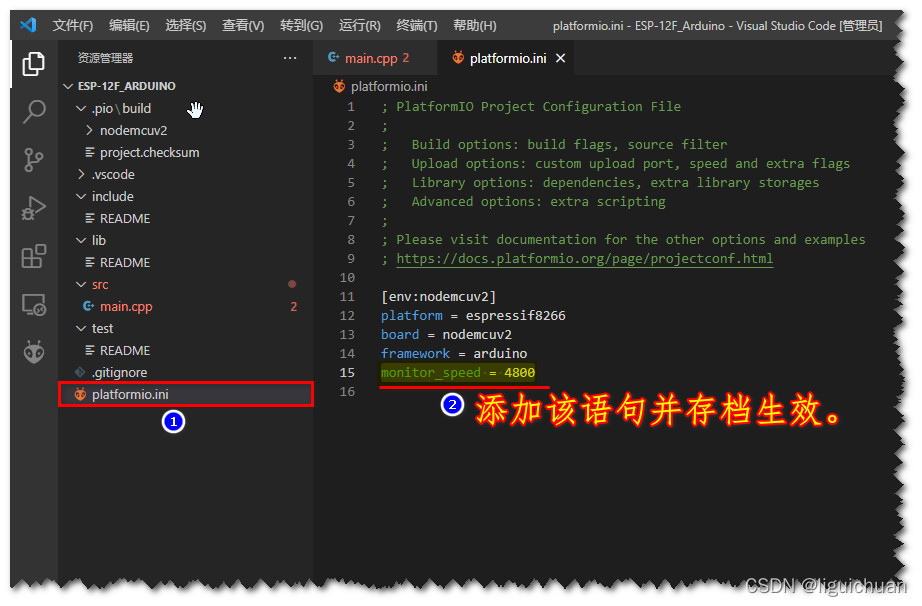Click the platform = espressif8266 line
The height and width of the screenshot is (606, 922).
click(x=473, y=316)
